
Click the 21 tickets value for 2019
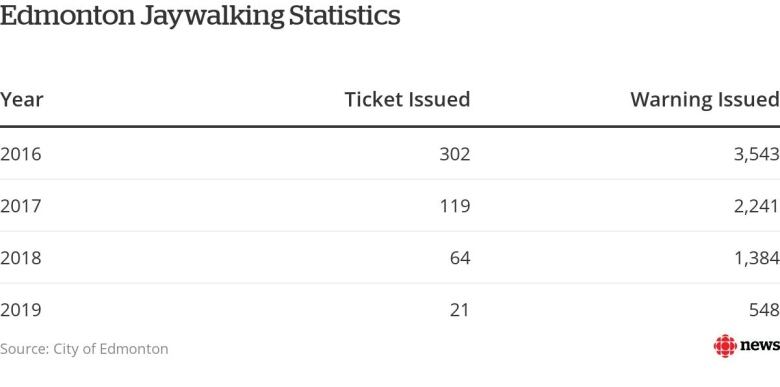click(x=460, y=310)
